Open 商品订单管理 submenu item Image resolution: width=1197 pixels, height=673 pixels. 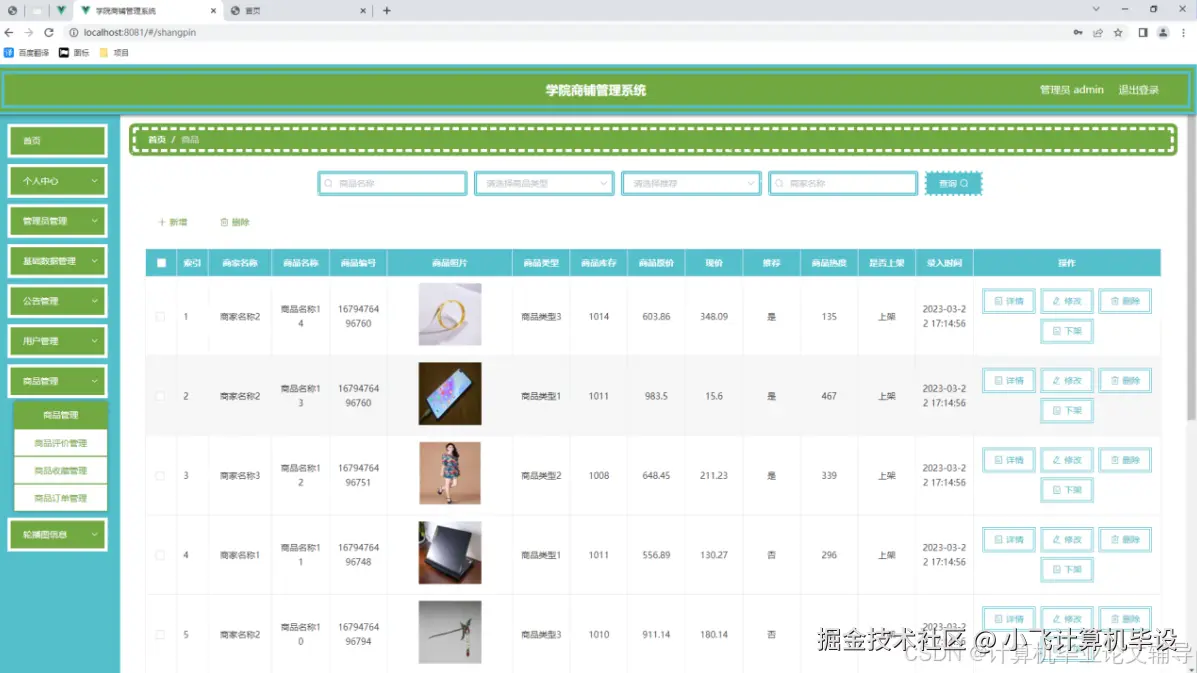pos(60,498)
